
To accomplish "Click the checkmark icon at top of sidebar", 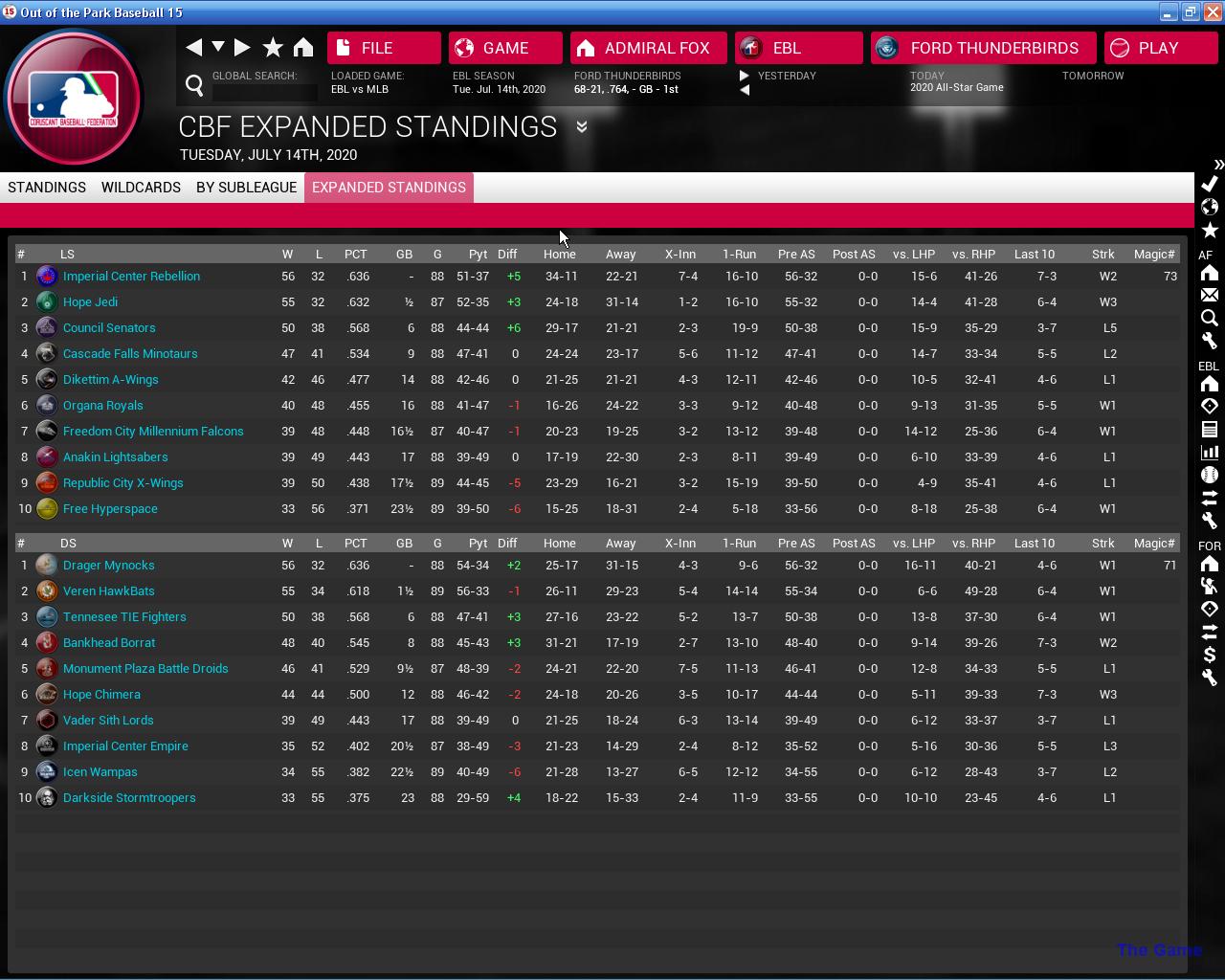I will coord(1210,183).
